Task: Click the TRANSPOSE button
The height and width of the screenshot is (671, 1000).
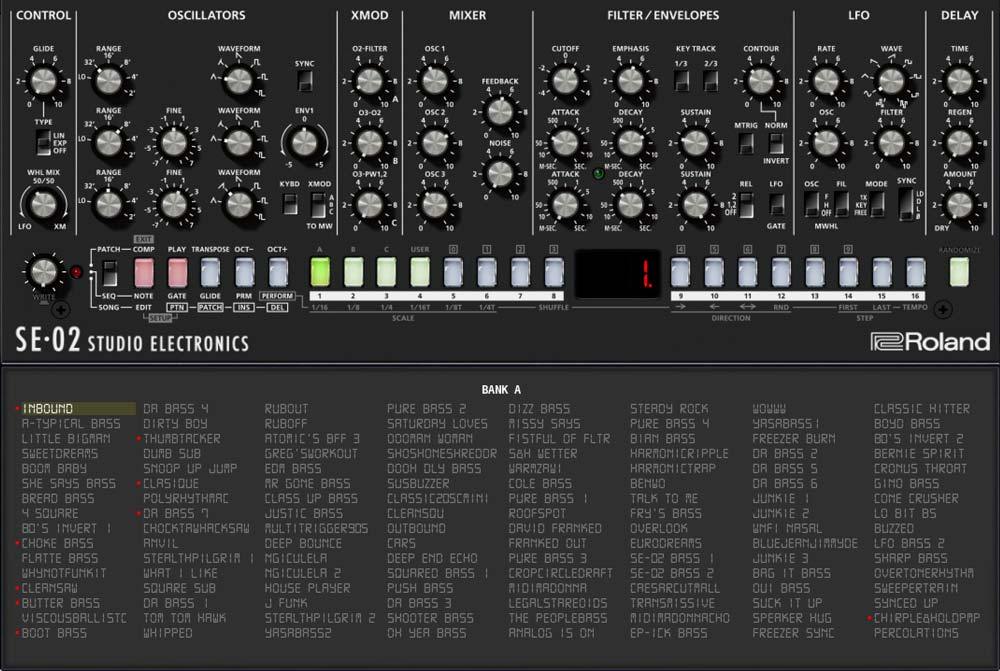Action: (x=210, y=272)
